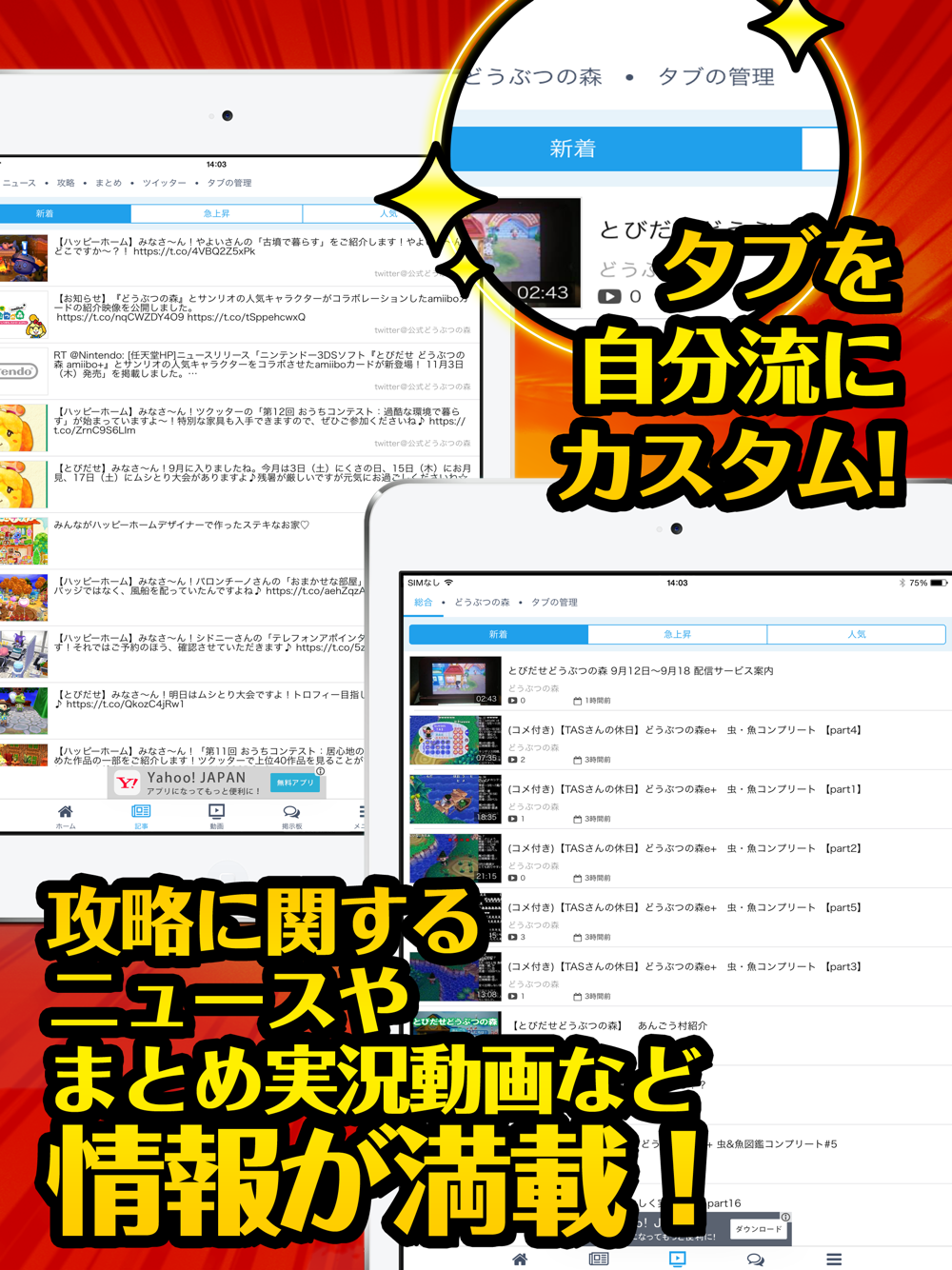The width and height of the screenshot is (952, 1270).
Task: Open タブの管理 on left iPad
Action: [x=229, y=183]
